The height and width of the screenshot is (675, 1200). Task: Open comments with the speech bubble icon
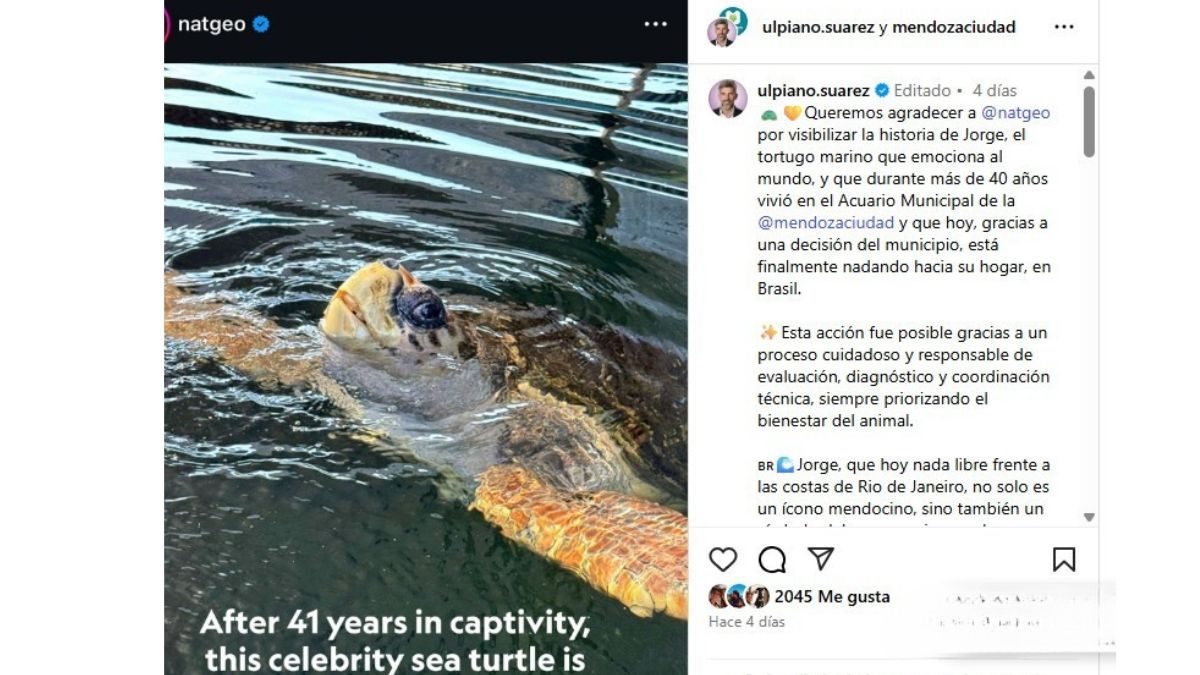click(x=772, y=560)
